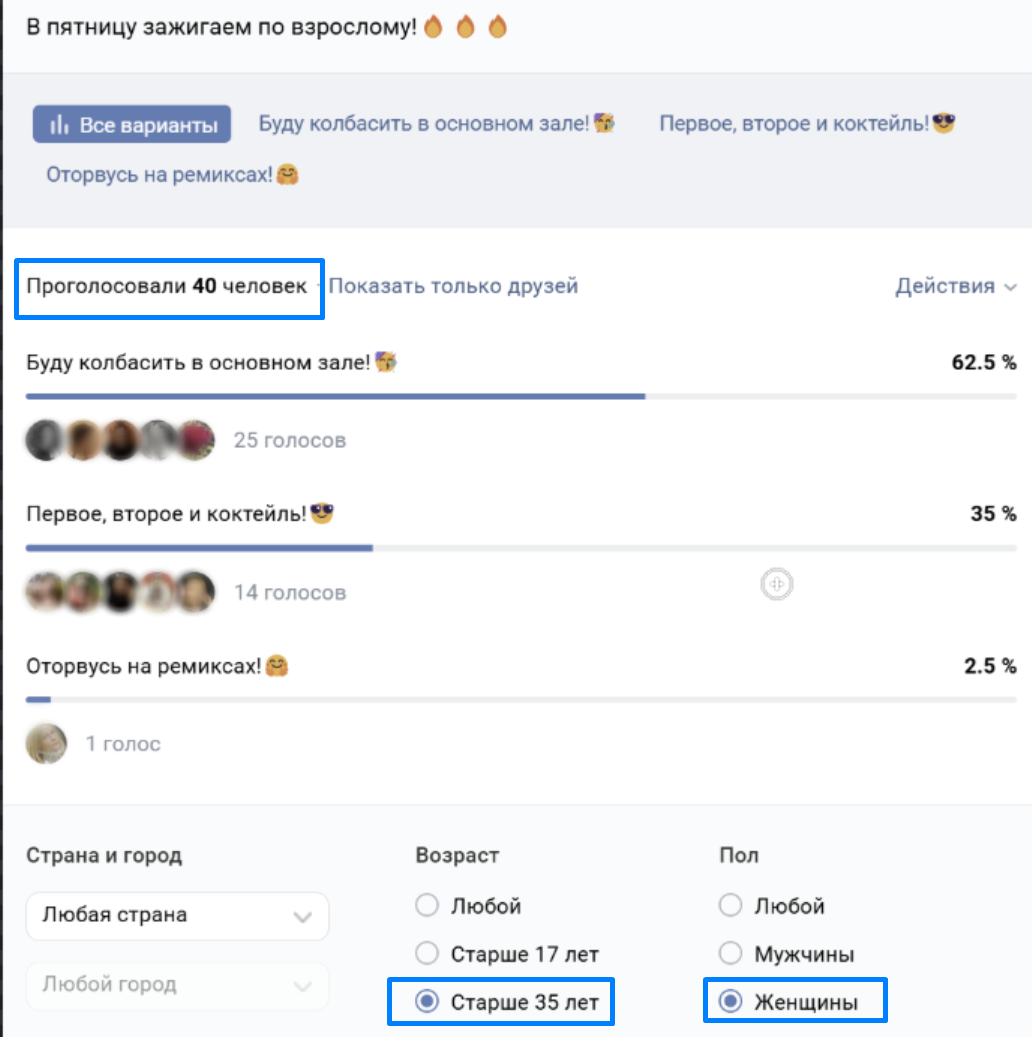Click the sunglasses emoji in the Первое, второе tab

click(943, 124)
